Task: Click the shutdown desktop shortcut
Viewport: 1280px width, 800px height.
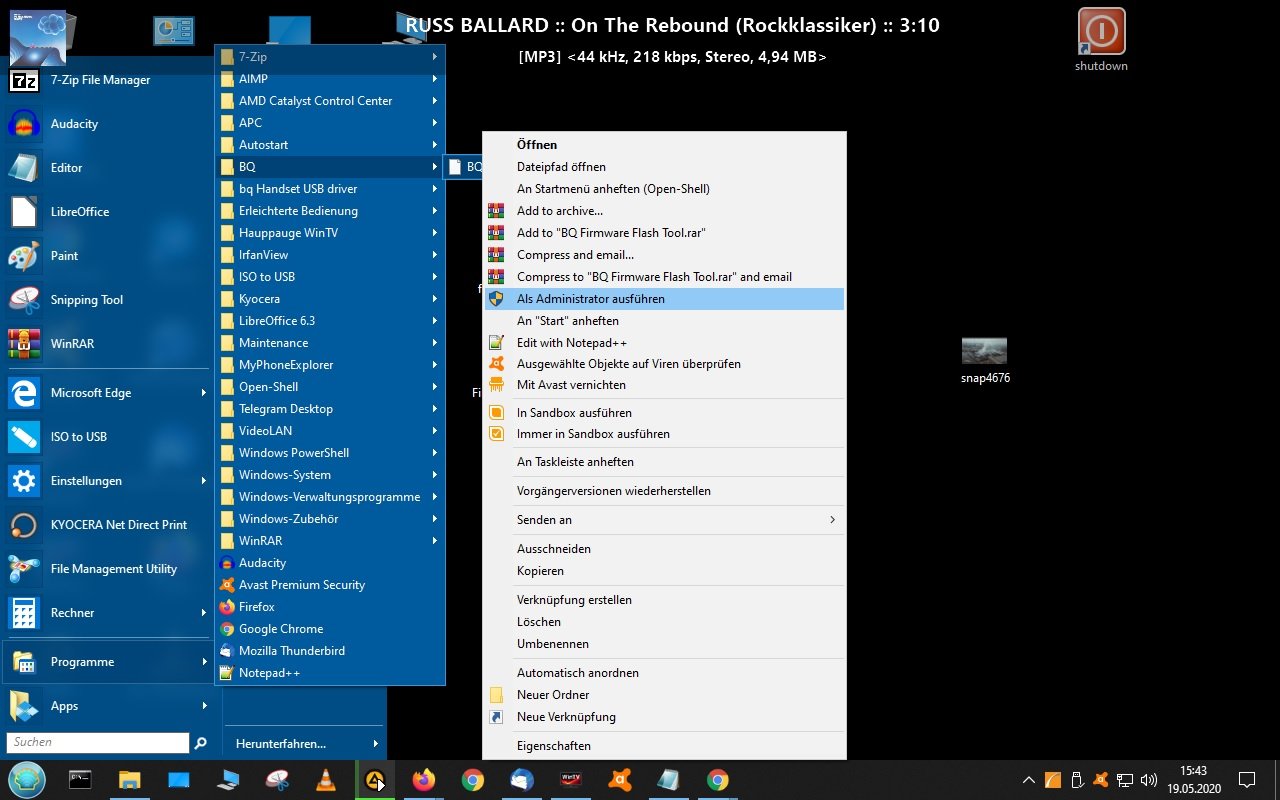Action: [x=1101, y=40]
